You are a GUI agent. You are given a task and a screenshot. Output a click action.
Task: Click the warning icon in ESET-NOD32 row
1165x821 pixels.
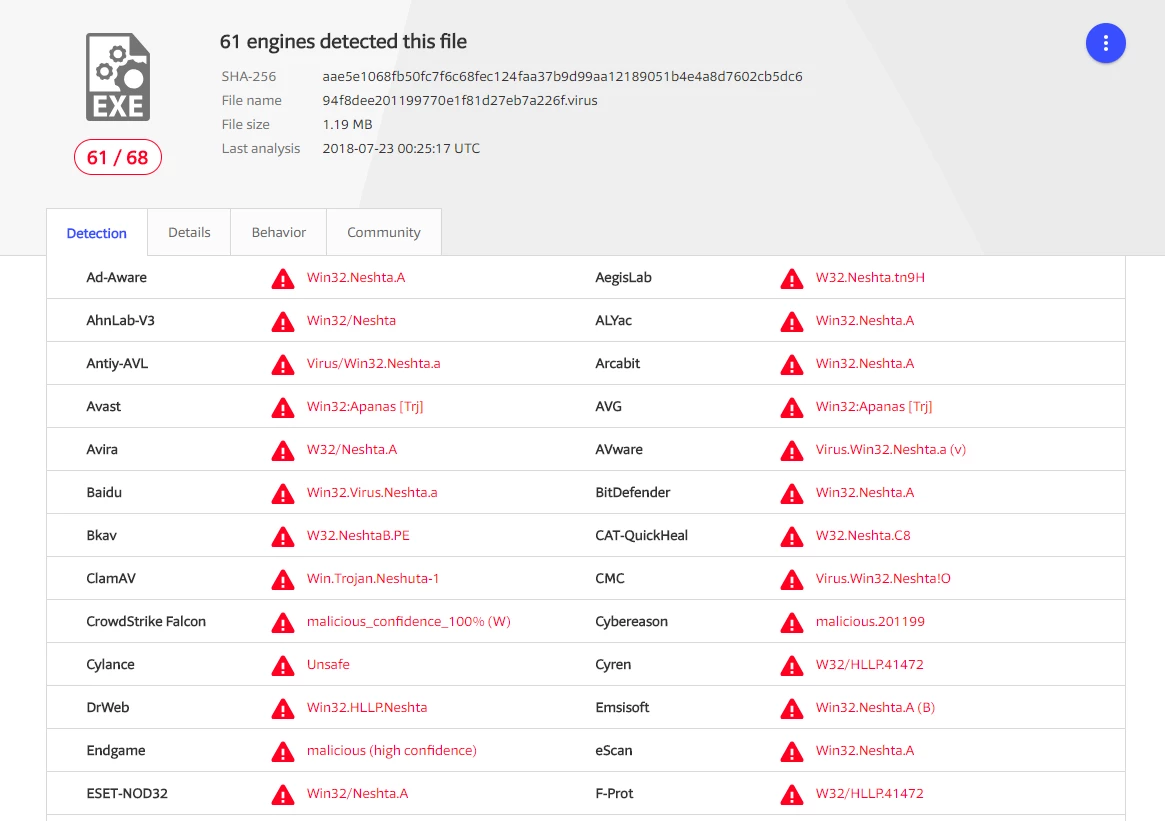(282, 795)
